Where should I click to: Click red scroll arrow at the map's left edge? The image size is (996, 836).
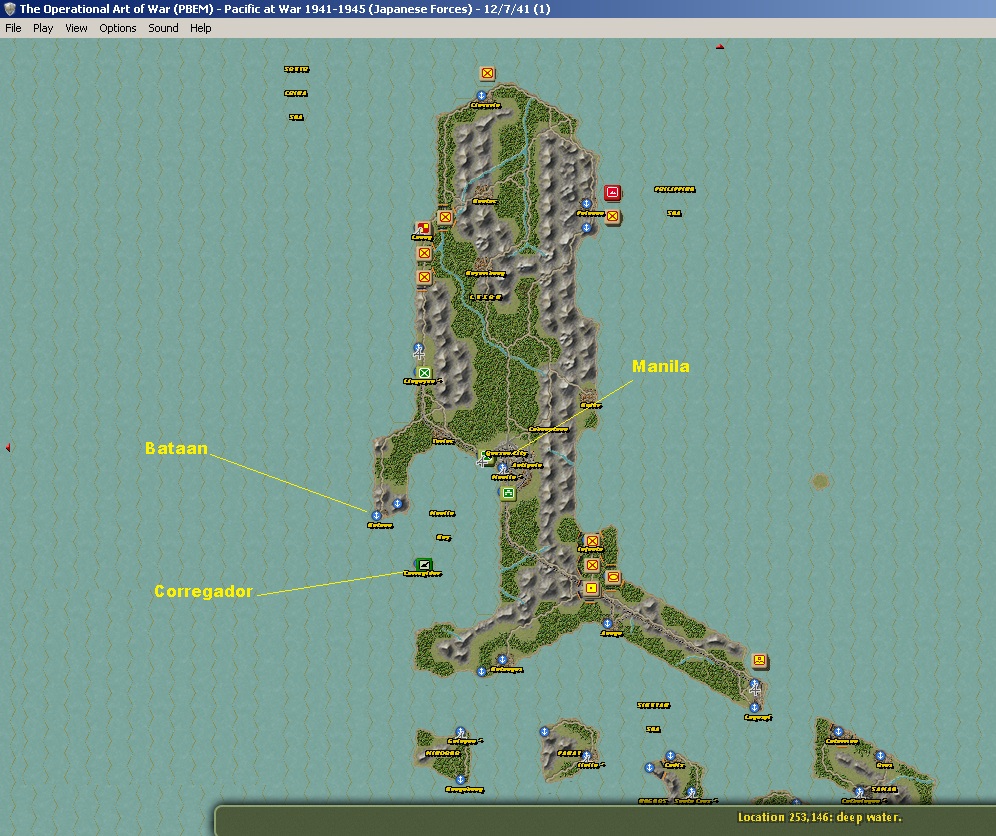click(x=8, y=448)
